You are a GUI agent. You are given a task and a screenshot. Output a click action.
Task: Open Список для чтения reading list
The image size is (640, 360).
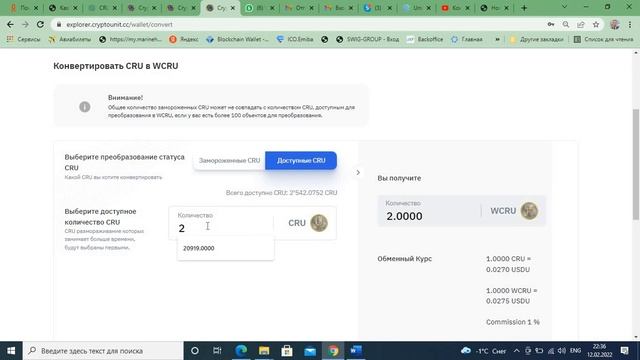603,40
